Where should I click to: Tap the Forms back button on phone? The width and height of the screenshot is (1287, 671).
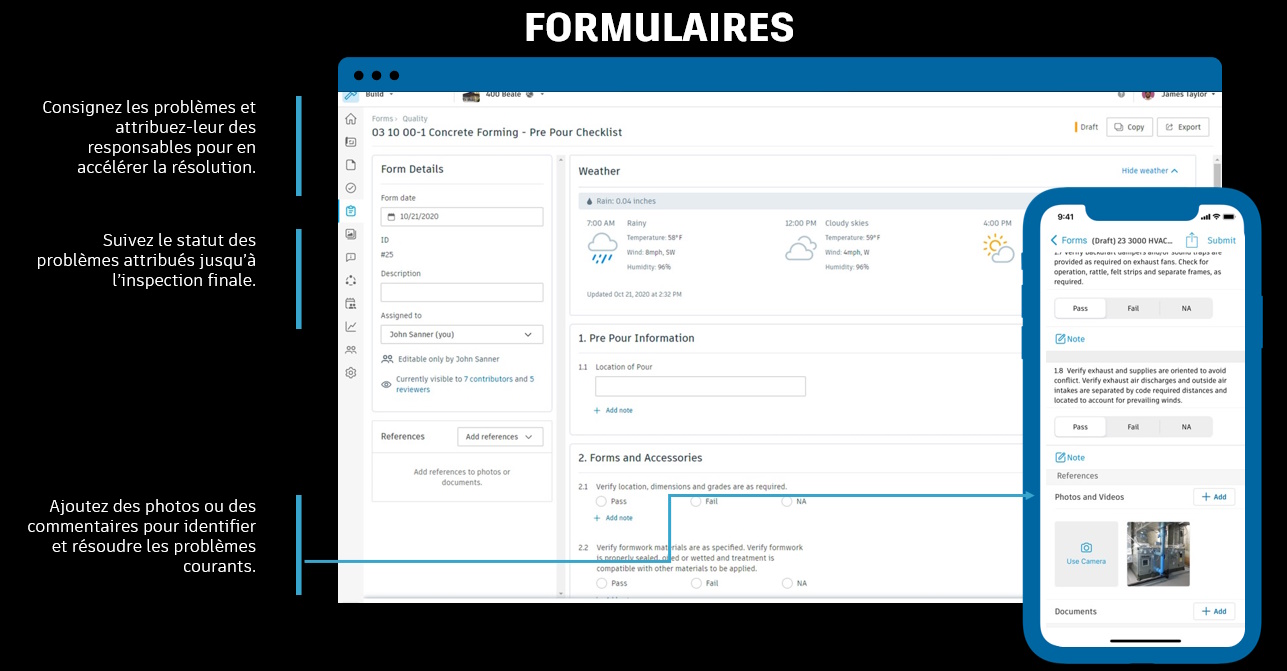point(1068,241)
